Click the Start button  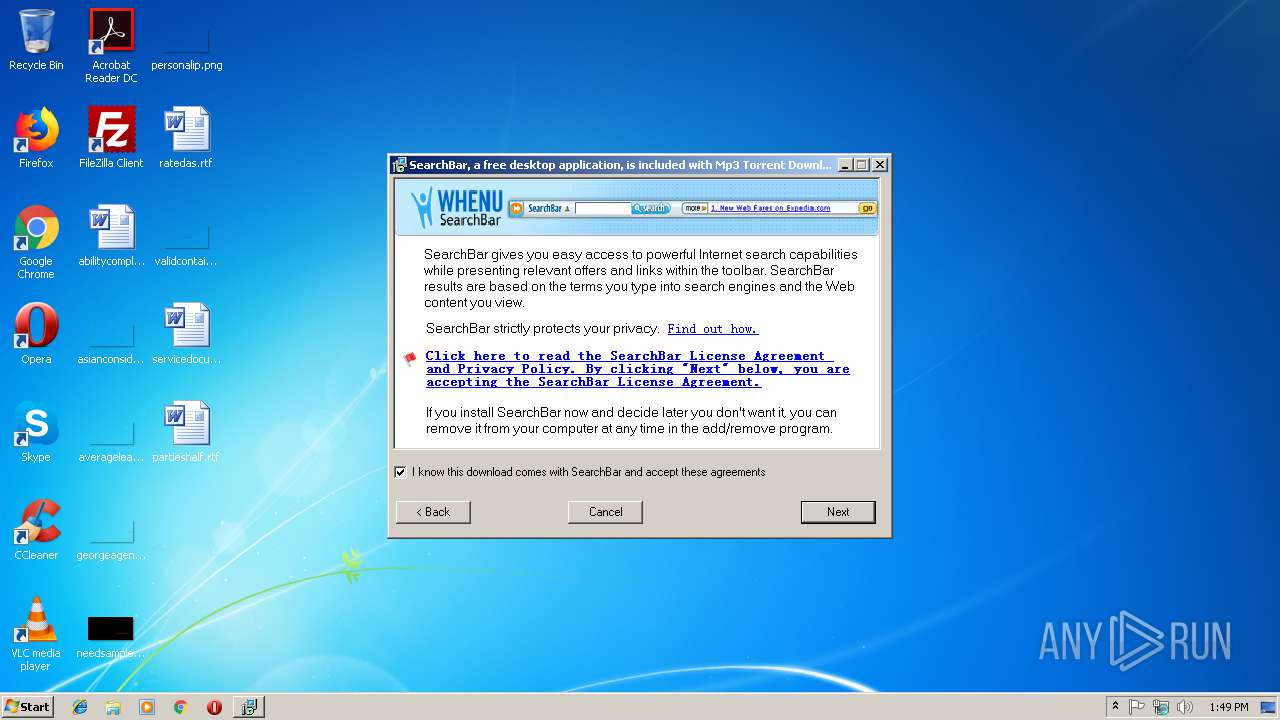[28, 707]
